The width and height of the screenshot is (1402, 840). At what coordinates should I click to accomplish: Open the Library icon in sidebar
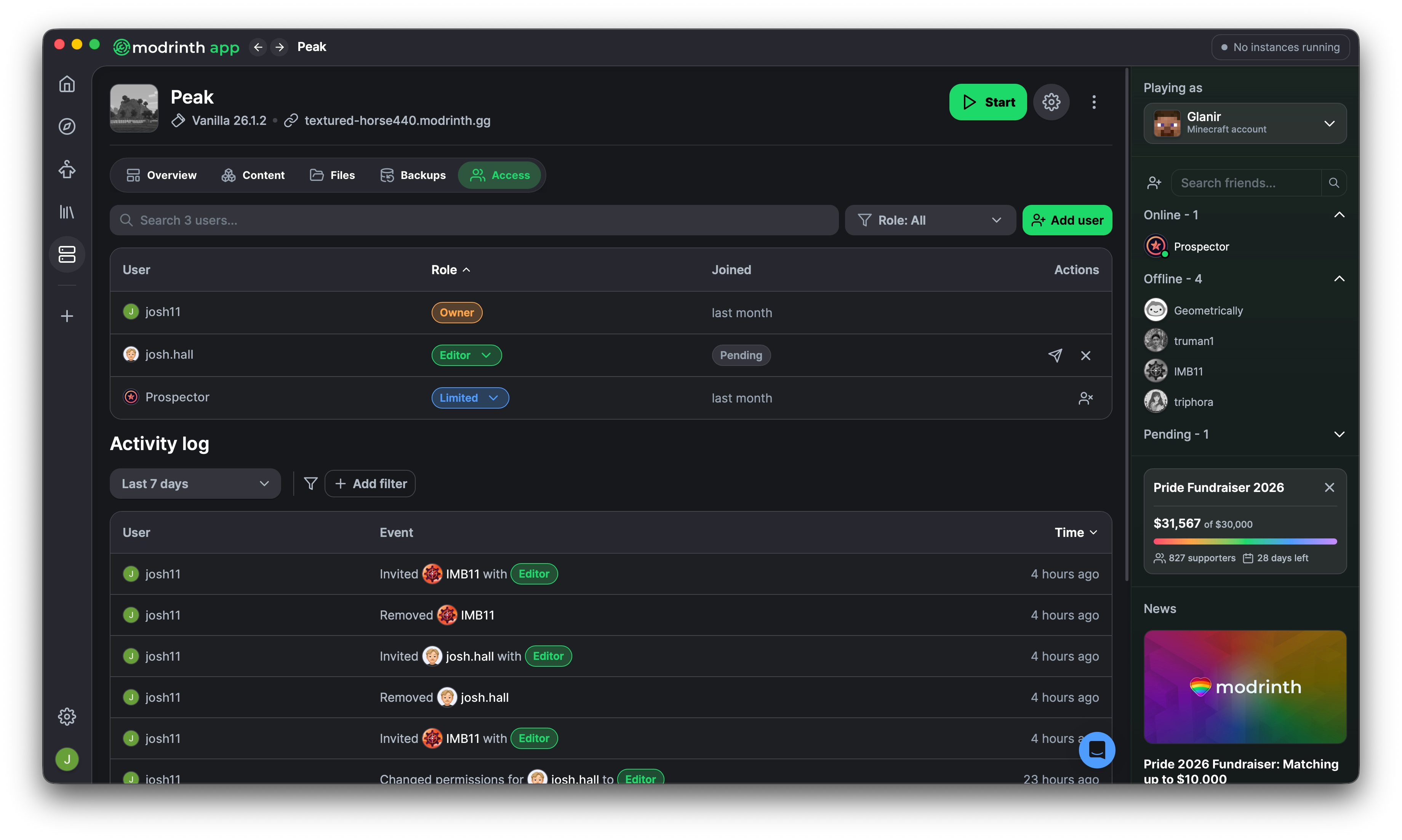point(67,212)
